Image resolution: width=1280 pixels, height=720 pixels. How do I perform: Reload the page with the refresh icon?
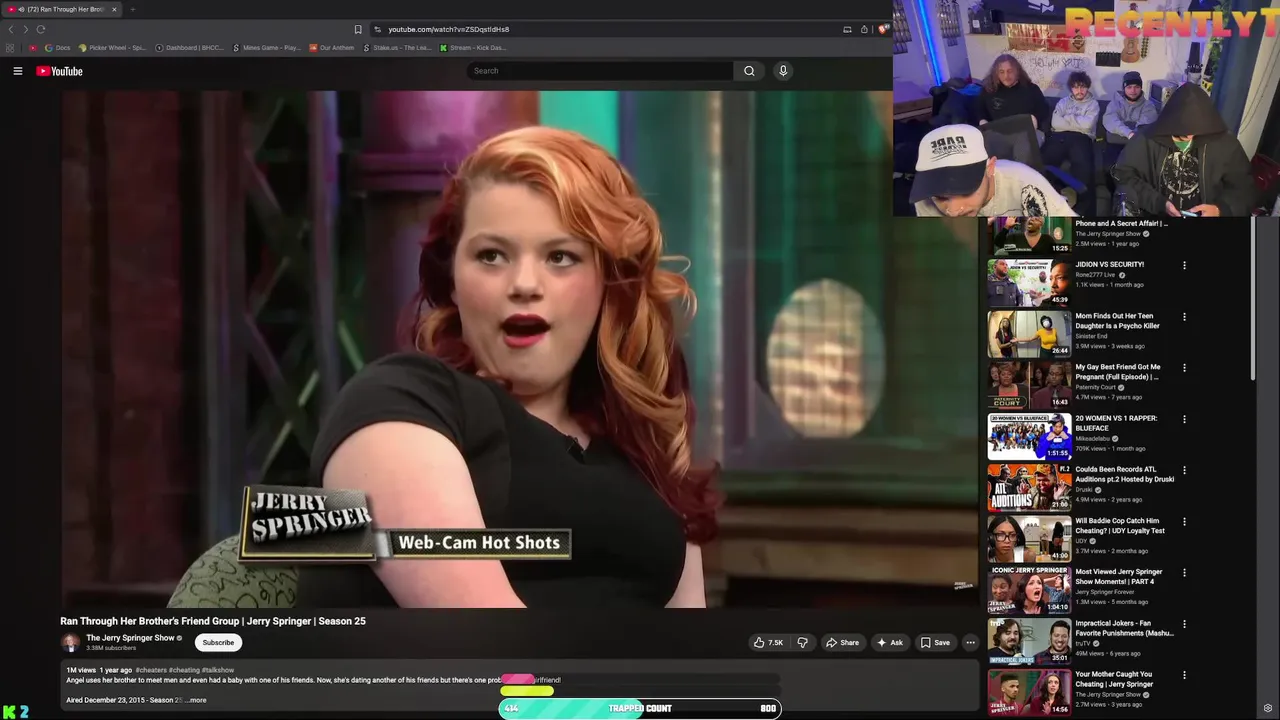point(40,29)
